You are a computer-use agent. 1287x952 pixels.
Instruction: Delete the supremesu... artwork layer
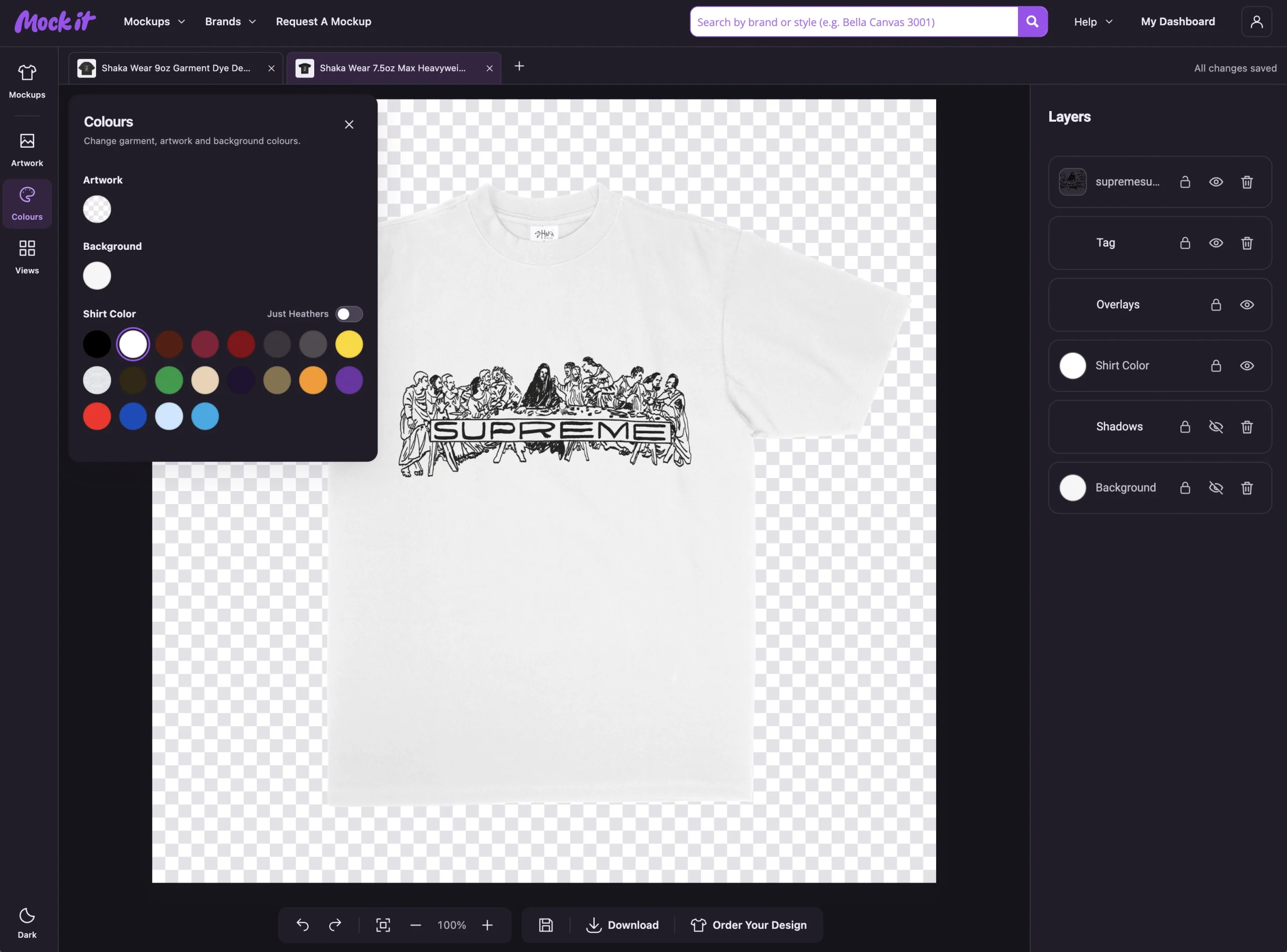pyautogui.click(x=1247, y=182)
